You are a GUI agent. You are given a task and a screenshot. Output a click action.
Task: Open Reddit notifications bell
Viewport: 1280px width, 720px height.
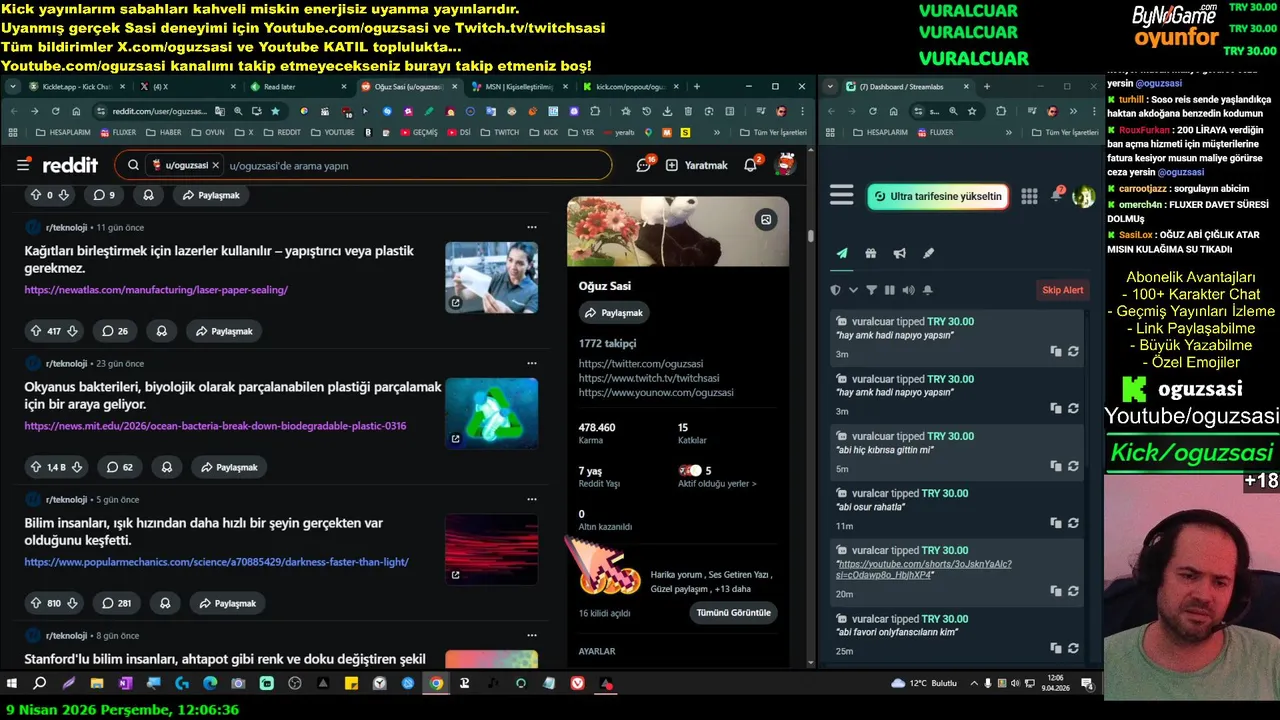751,165
